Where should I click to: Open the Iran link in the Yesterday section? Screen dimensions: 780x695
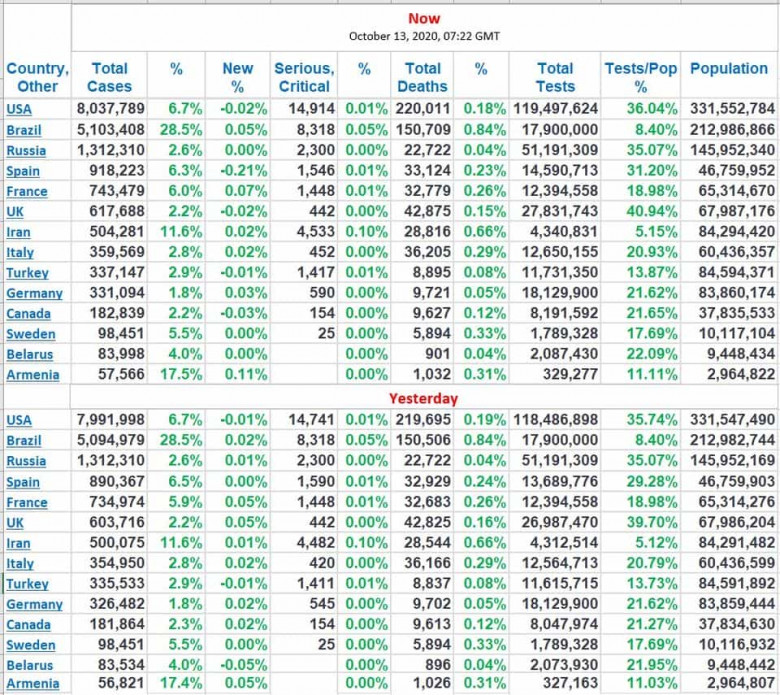pos(19,544)
